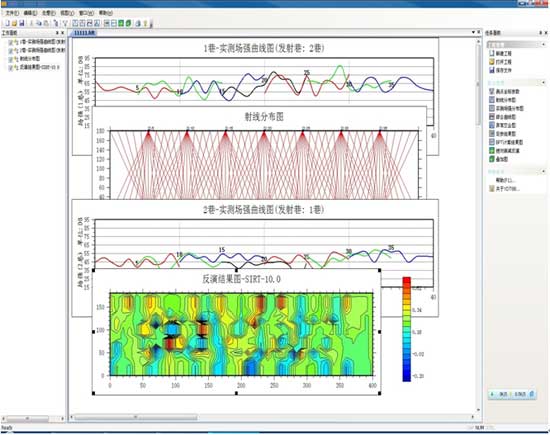
Task: Select 射线分布图 item in workspace tree
Action: [x=30, y=59]
